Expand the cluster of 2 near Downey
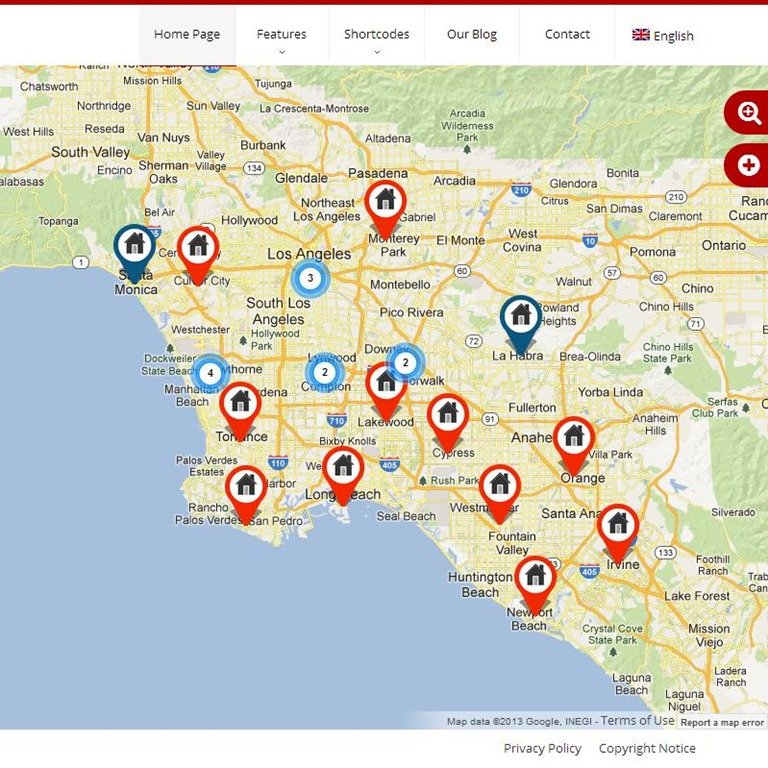The image size is (768, 768). coord(405,363)
